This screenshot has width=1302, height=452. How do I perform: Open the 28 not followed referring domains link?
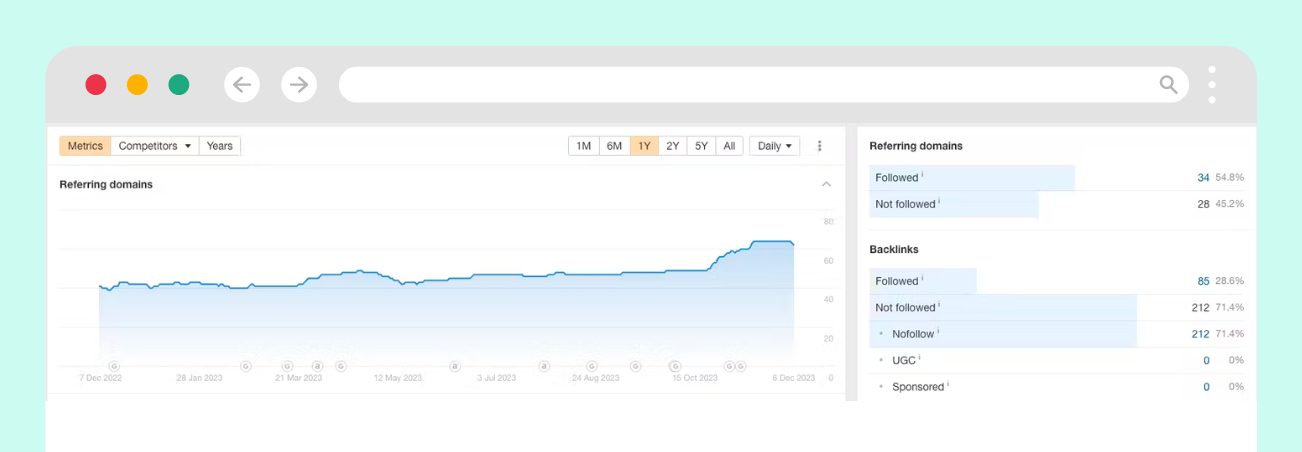(1203, 204)
